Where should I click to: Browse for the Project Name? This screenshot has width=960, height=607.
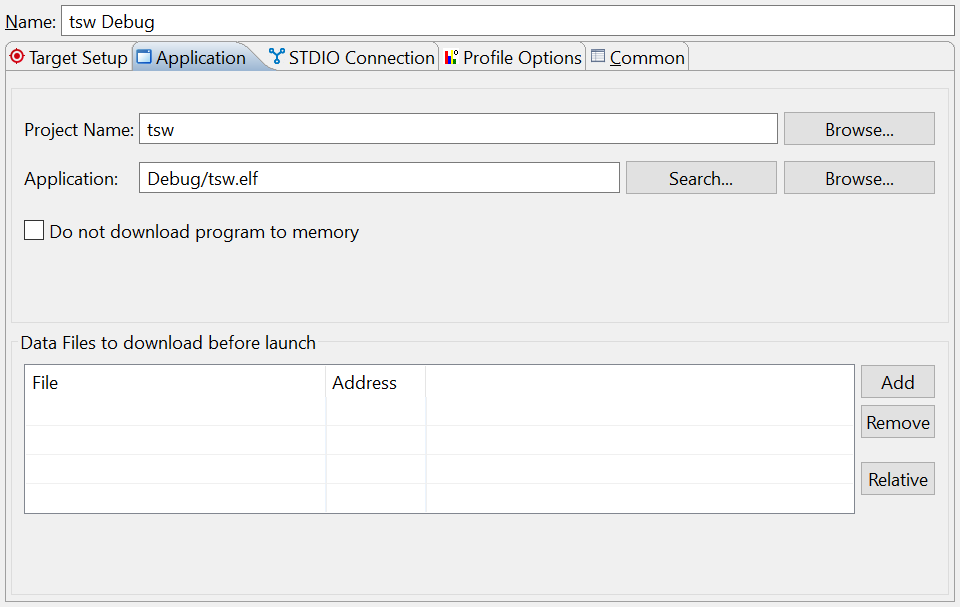(x=859, y=129)
